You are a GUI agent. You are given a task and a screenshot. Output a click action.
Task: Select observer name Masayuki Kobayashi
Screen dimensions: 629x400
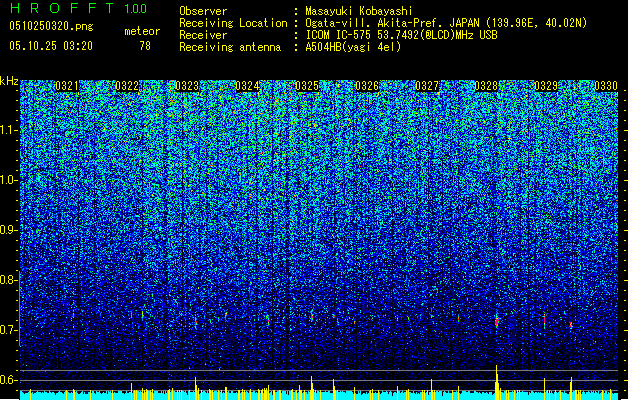pos(359,11)
